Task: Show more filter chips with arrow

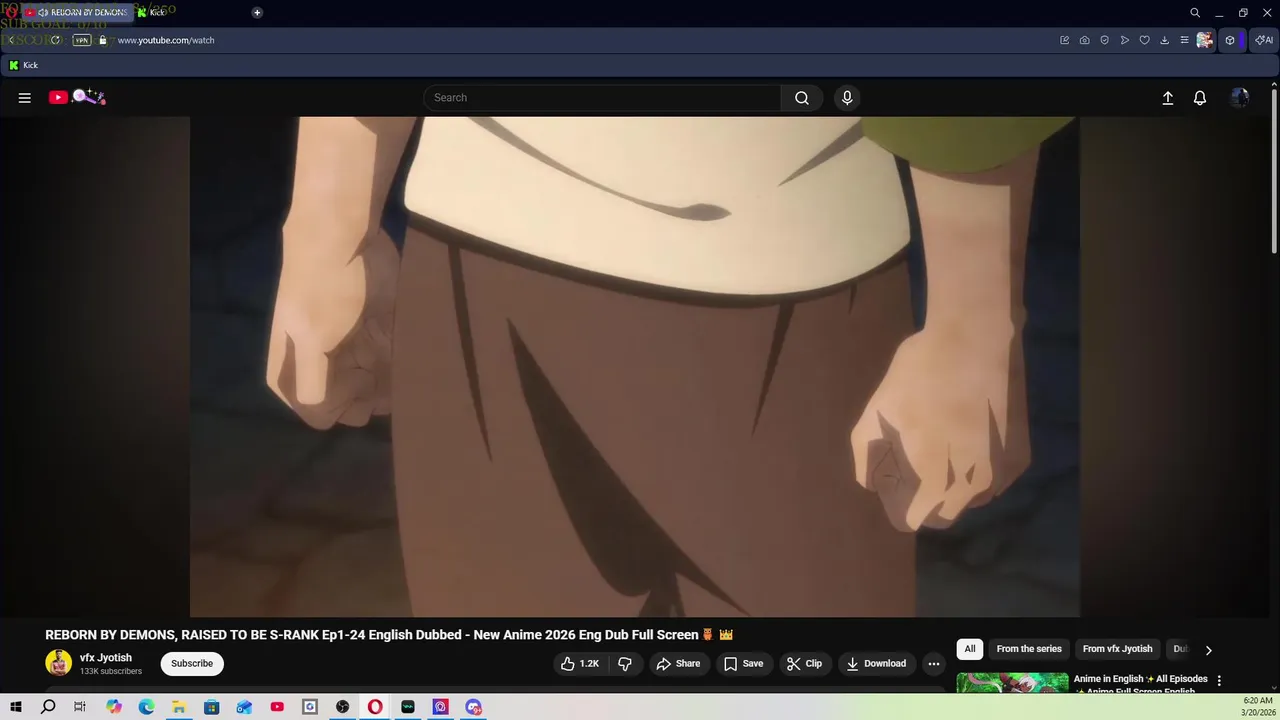Action: click(x=1208, y=650)
